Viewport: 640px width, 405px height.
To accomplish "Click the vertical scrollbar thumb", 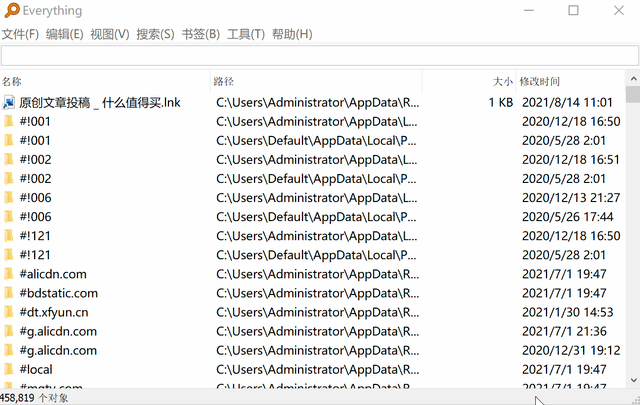I will point(633,94).
